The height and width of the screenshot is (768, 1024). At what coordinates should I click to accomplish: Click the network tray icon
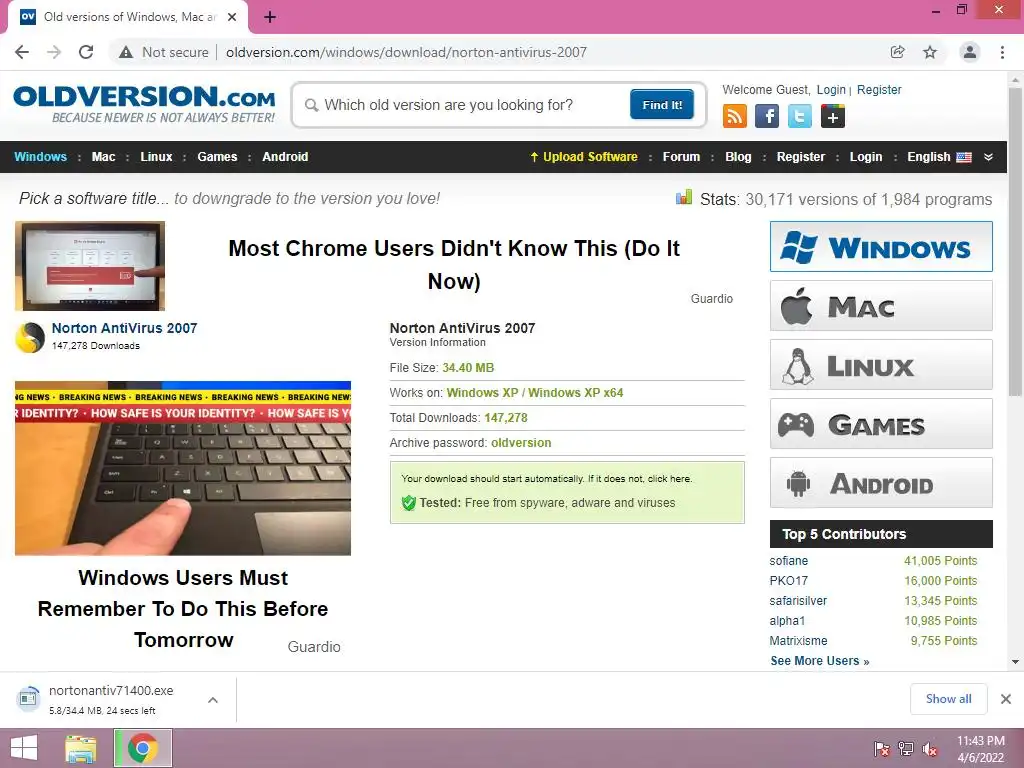click(x=906, y=749)
